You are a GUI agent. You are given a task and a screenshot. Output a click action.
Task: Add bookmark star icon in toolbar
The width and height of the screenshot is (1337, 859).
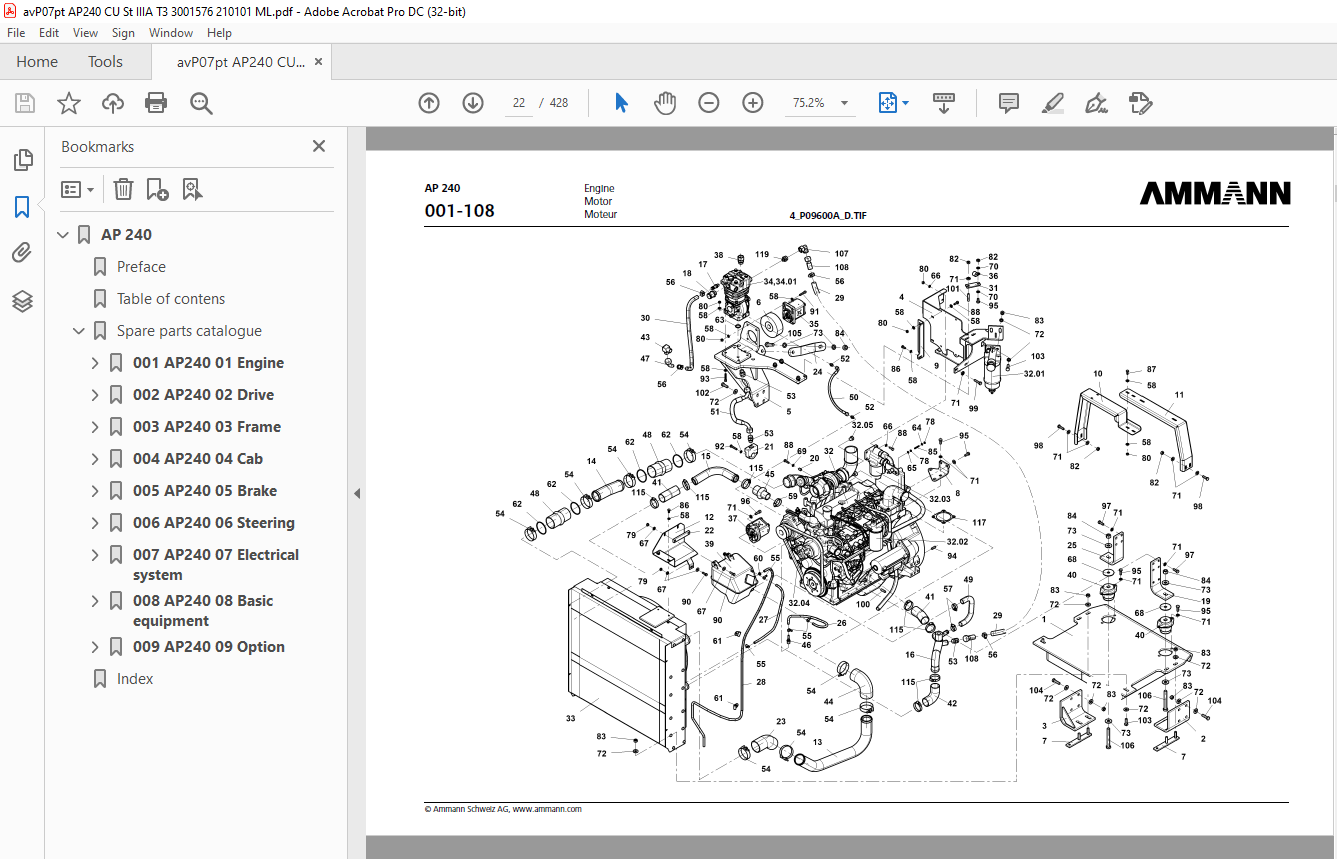pyautogui.click(x=69, y=103)
